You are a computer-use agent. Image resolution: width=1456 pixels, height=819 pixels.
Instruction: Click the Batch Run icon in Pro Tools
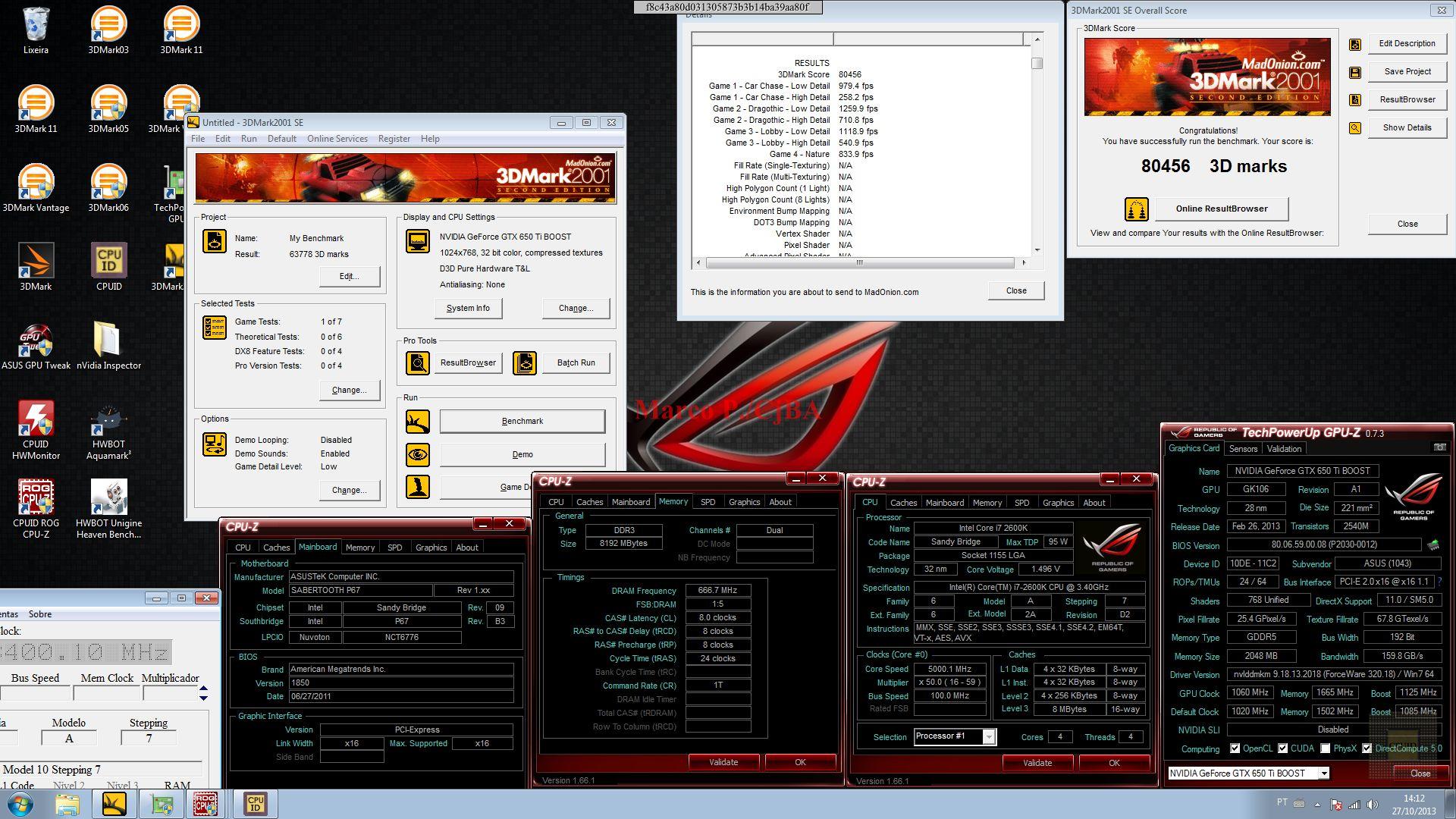pyautogui.click(x=525, y=363)
